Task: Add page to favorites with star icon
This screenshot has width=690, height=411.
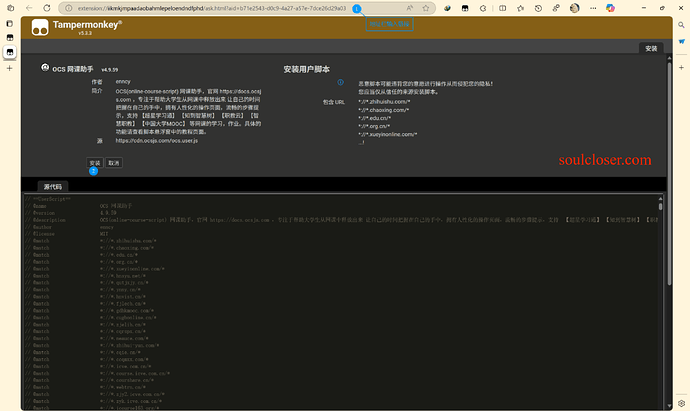Action: coord(426,8)
